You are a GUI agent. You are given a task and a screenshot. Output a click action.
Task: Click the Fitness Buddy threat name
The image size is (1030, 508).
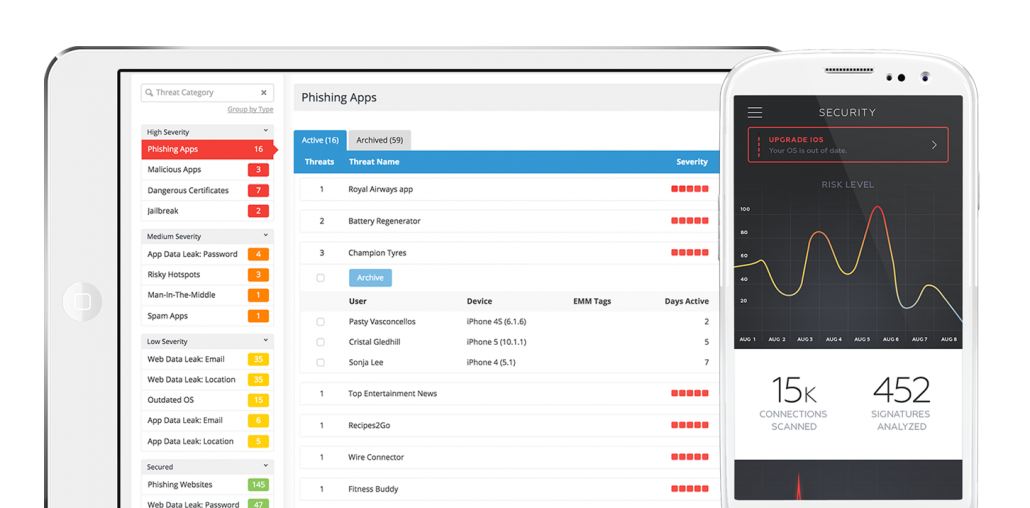[373, 489]
